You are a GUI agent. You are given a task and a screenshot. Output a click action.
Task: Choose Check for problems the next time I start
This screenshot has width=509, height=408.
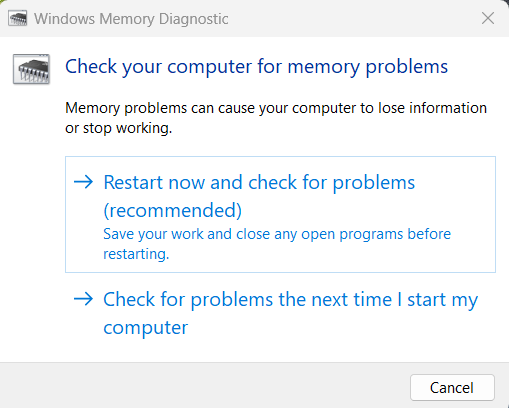click(280, 313)
